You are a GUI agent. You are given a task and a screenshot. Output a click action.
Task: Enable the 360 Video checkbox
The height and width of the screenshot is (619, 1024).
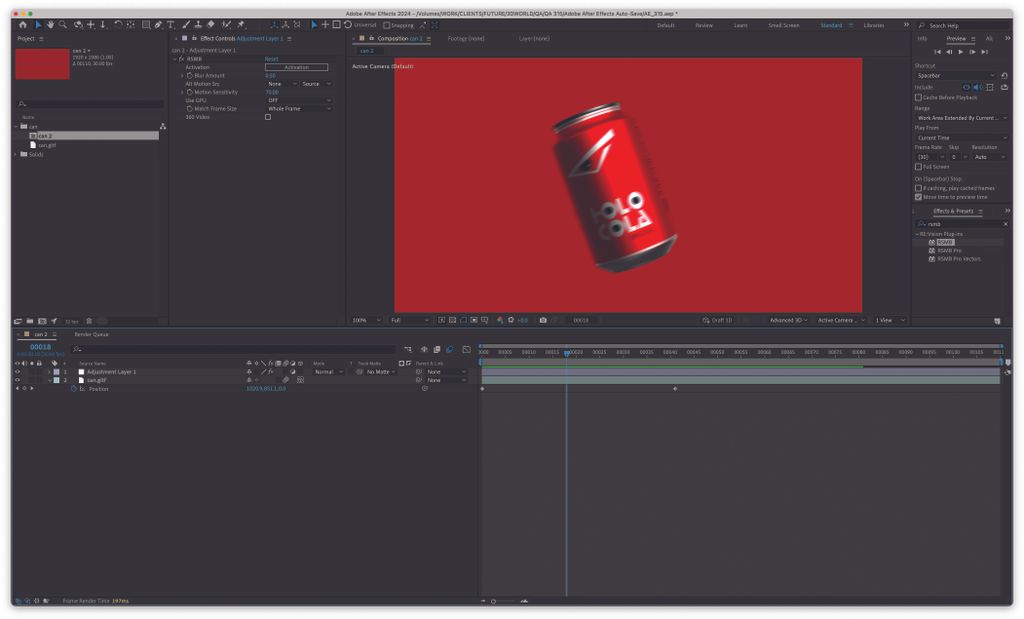[268, 117]
